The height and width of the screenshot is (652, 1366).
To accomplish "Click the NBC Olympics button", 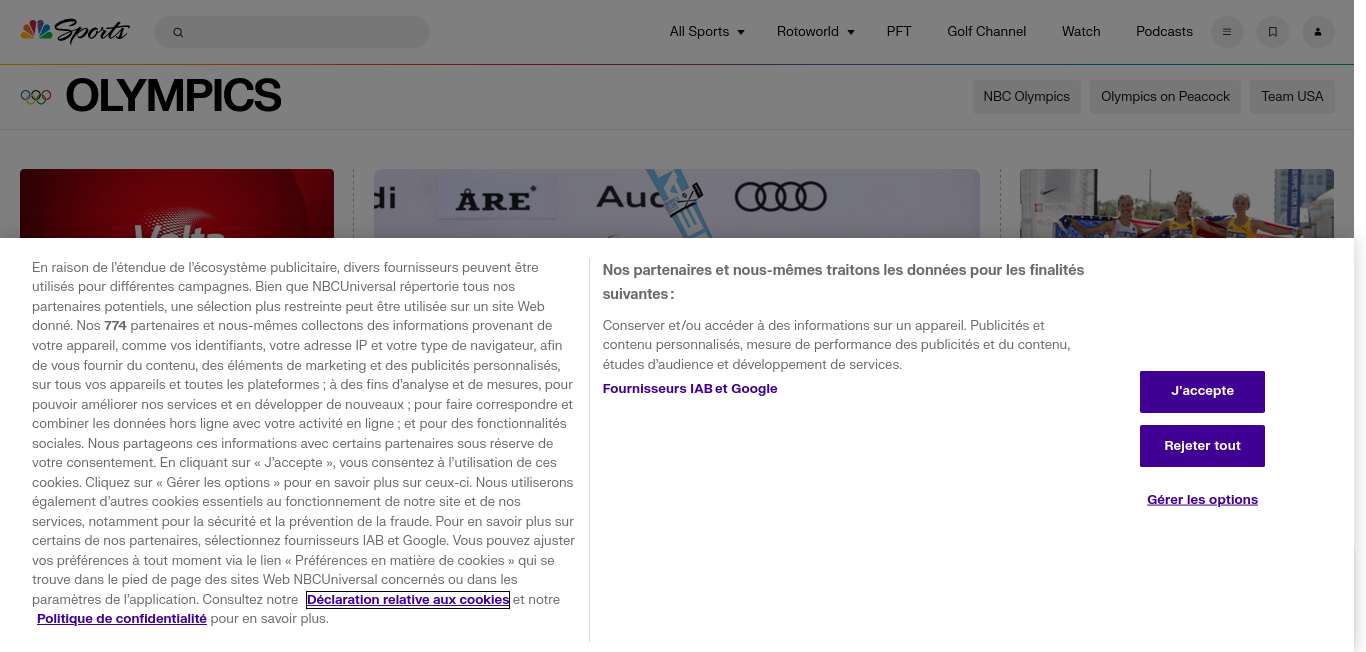I will pyautogui.click(x=1027, y=97).
